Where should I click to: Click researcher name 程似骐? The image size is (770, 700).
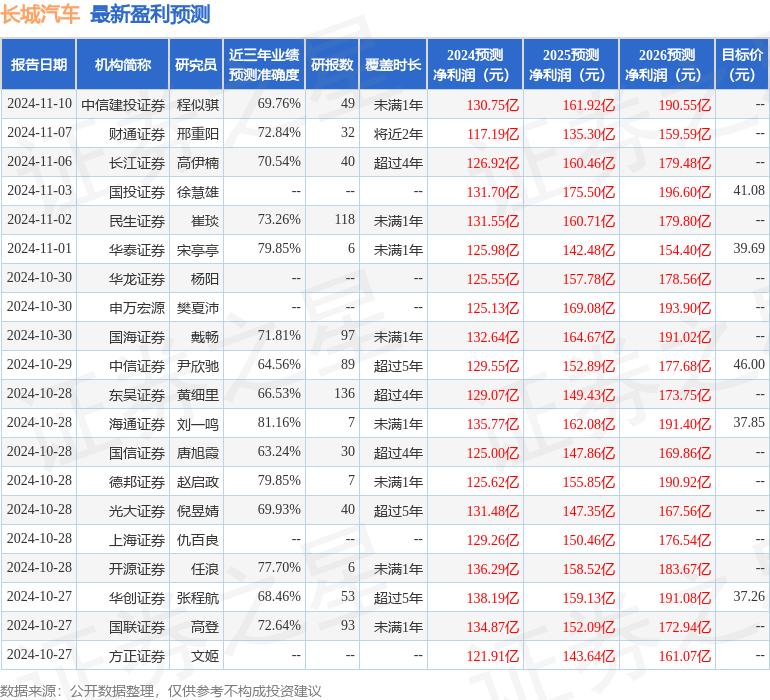point(197,105)
